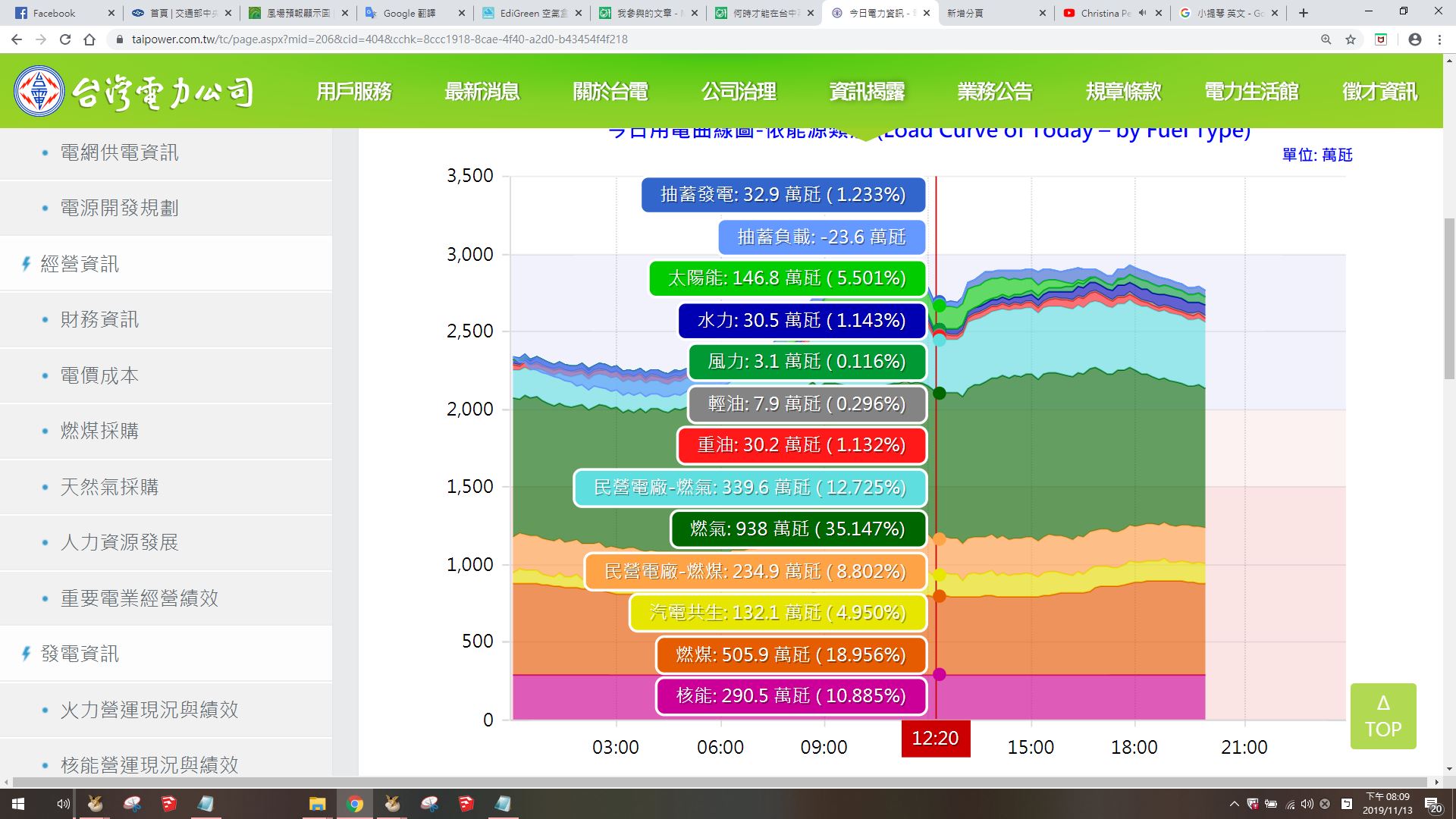1456x819 pixels.
Task: Open the browser home page
Action: [x=89, y=39]
